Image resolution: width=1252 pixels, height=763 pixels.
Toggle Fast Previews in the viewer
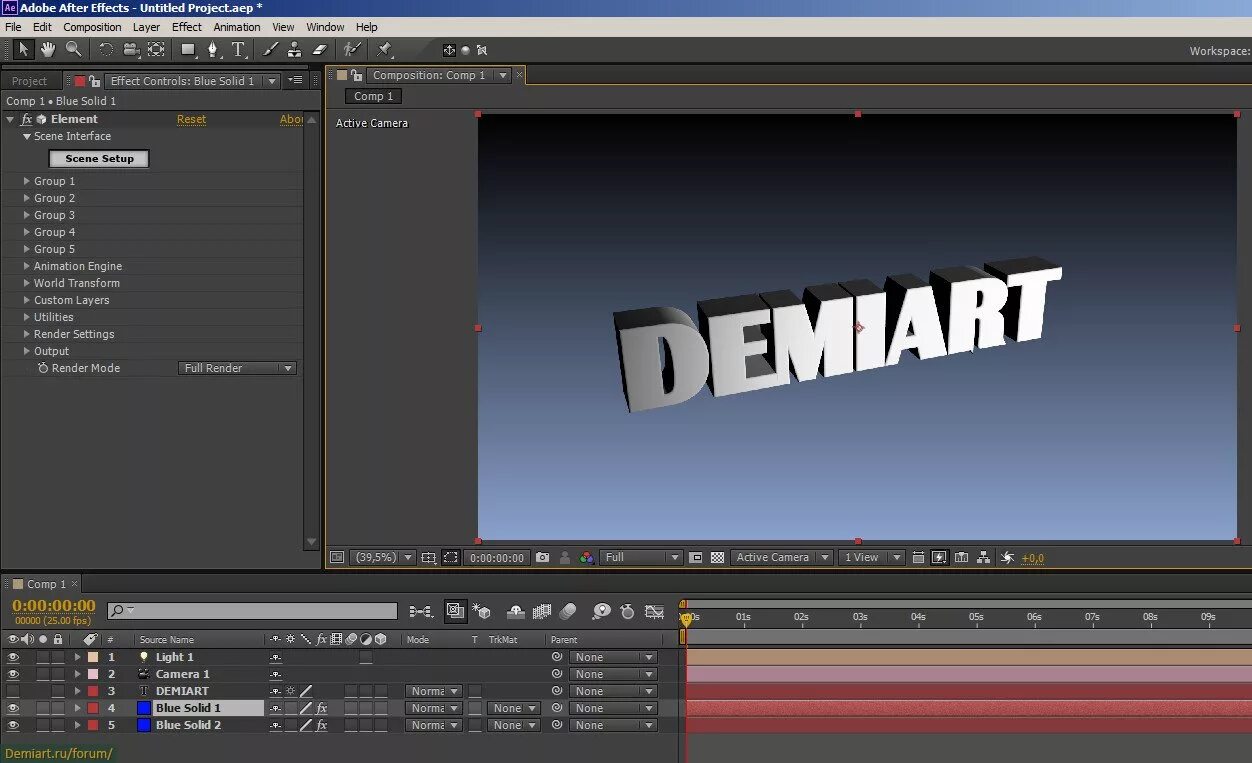click(x=939, y=557)
